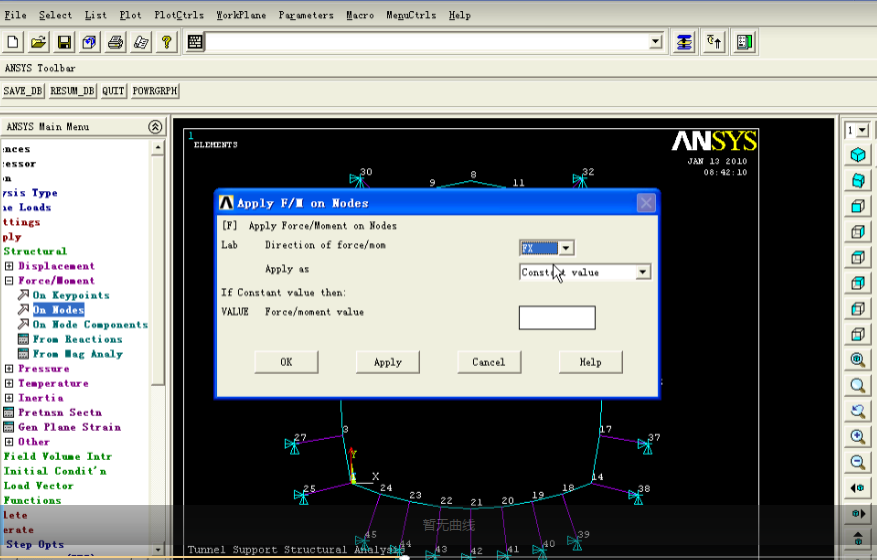The image size is (877, 560).
Task: Click the Help button in dialog
Action: tap(591, 362)
